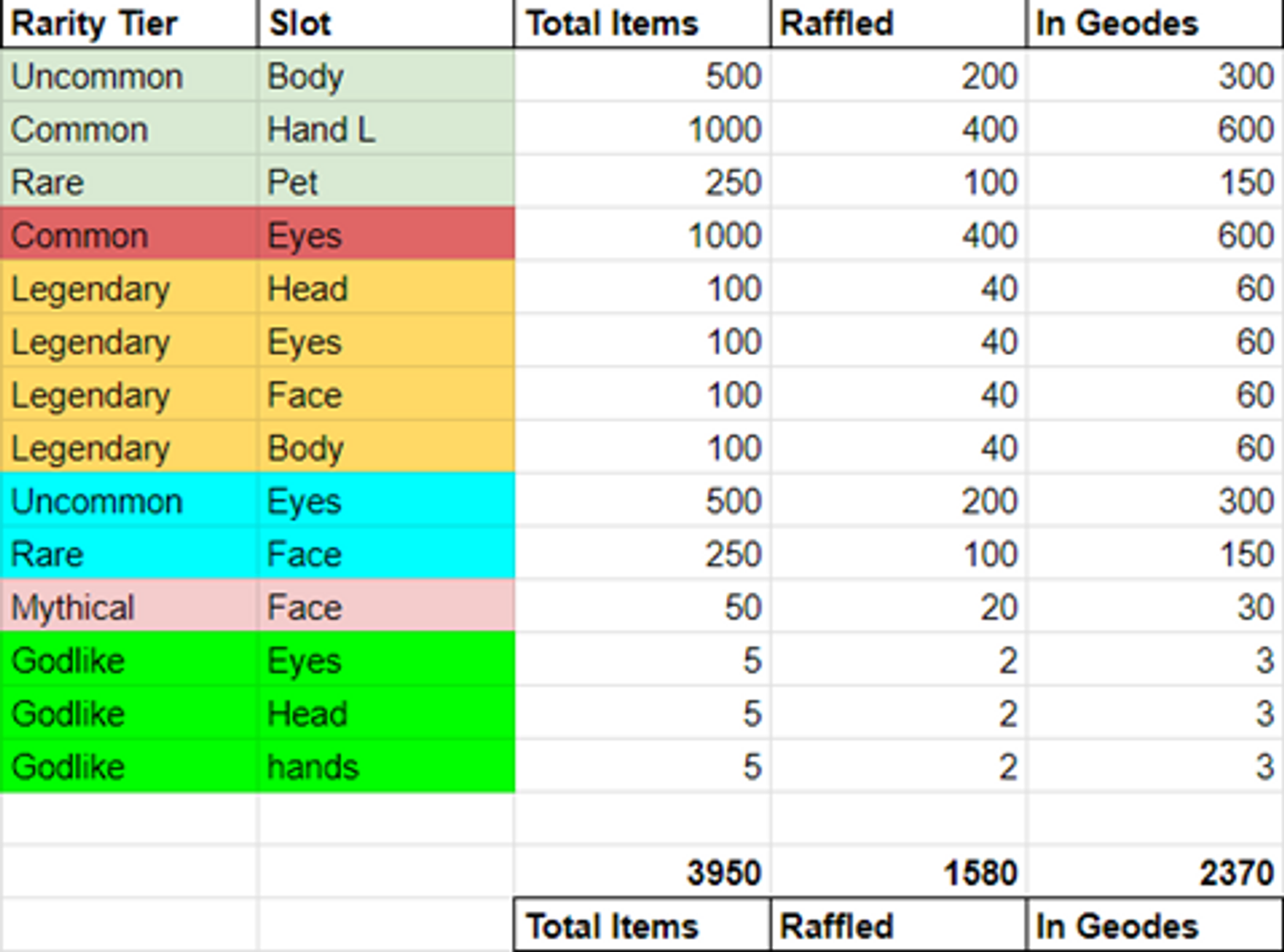Screen dimensions: 1284x952
Task: Click the "Head" slot in Godlike row
Action: (x=385, y=713)
